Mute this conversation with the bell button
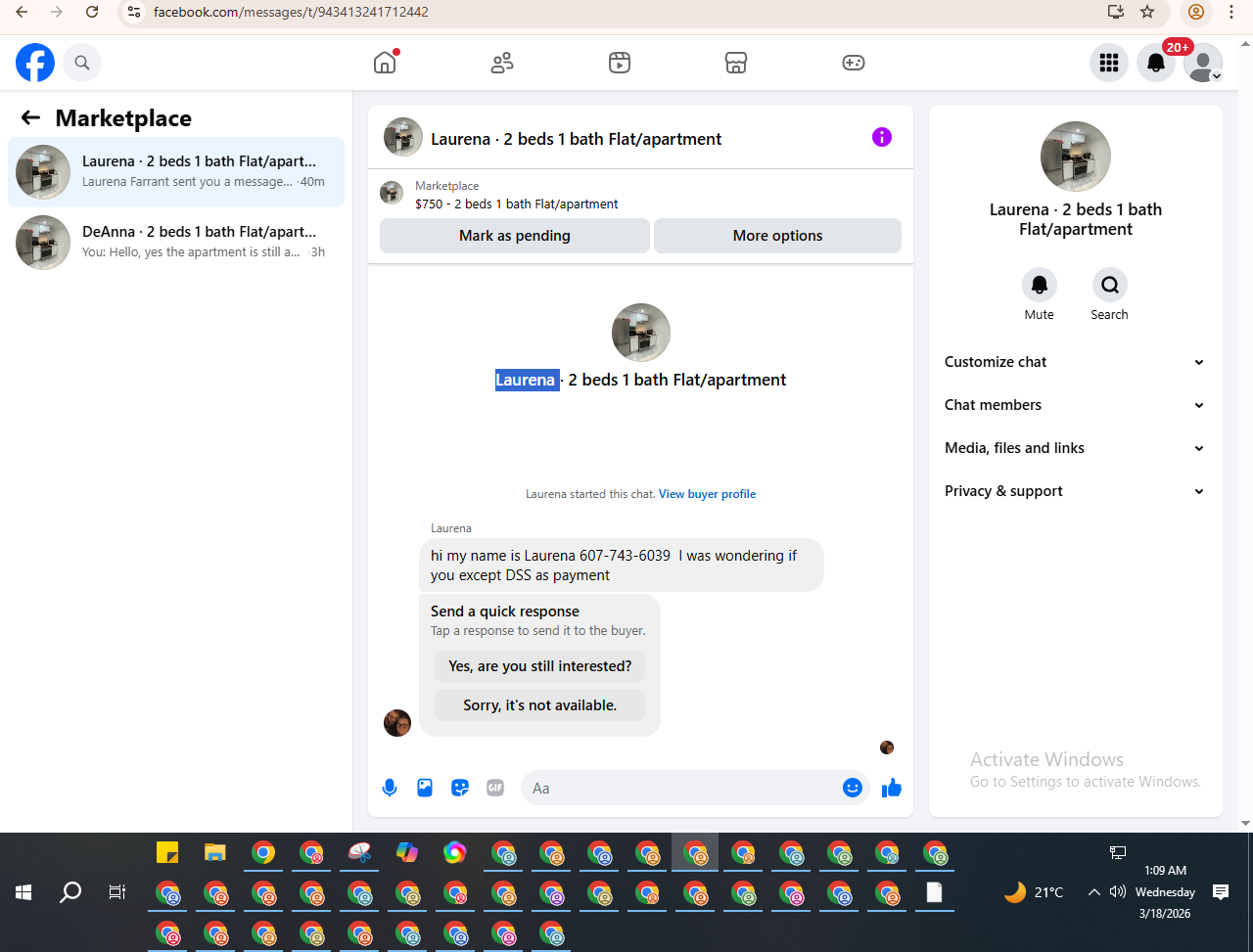Viewport: 1253px width, 952px height. pos(1040,285)
